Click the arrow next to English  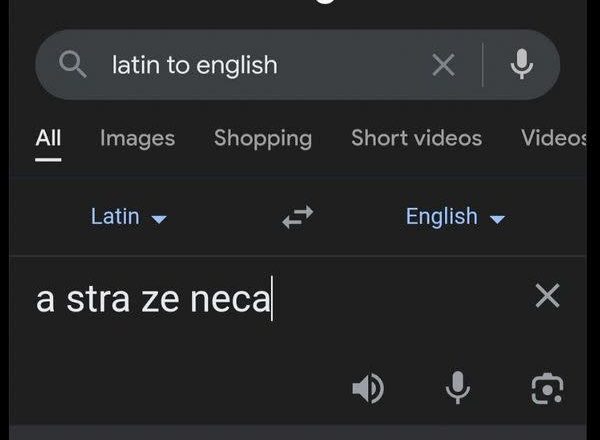pos(497,219)
